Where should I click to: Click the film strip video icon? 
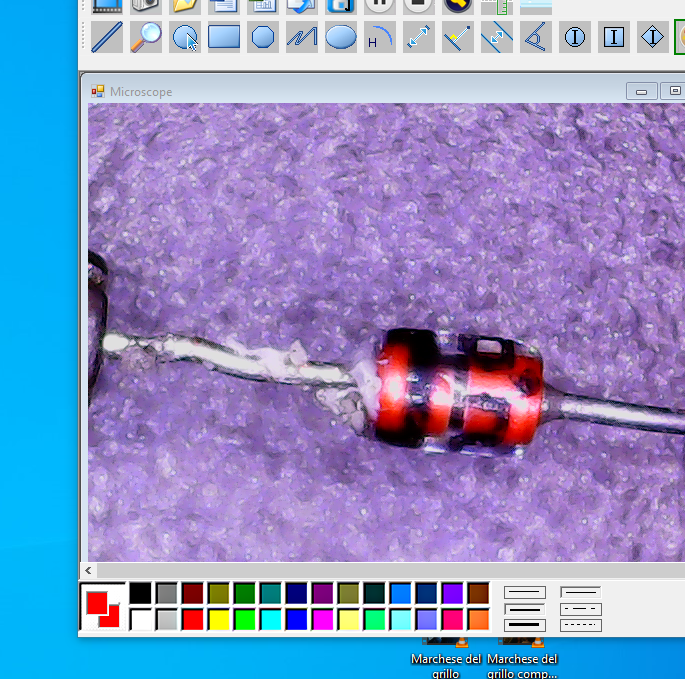(x=107, y=5)
